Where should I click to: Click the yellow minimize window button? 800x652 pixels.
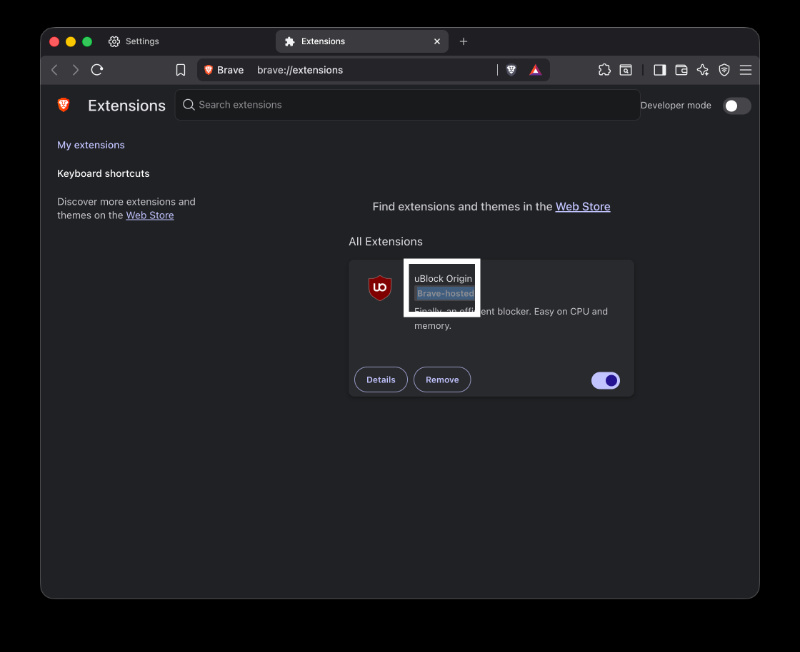click(x=71, y=41)
